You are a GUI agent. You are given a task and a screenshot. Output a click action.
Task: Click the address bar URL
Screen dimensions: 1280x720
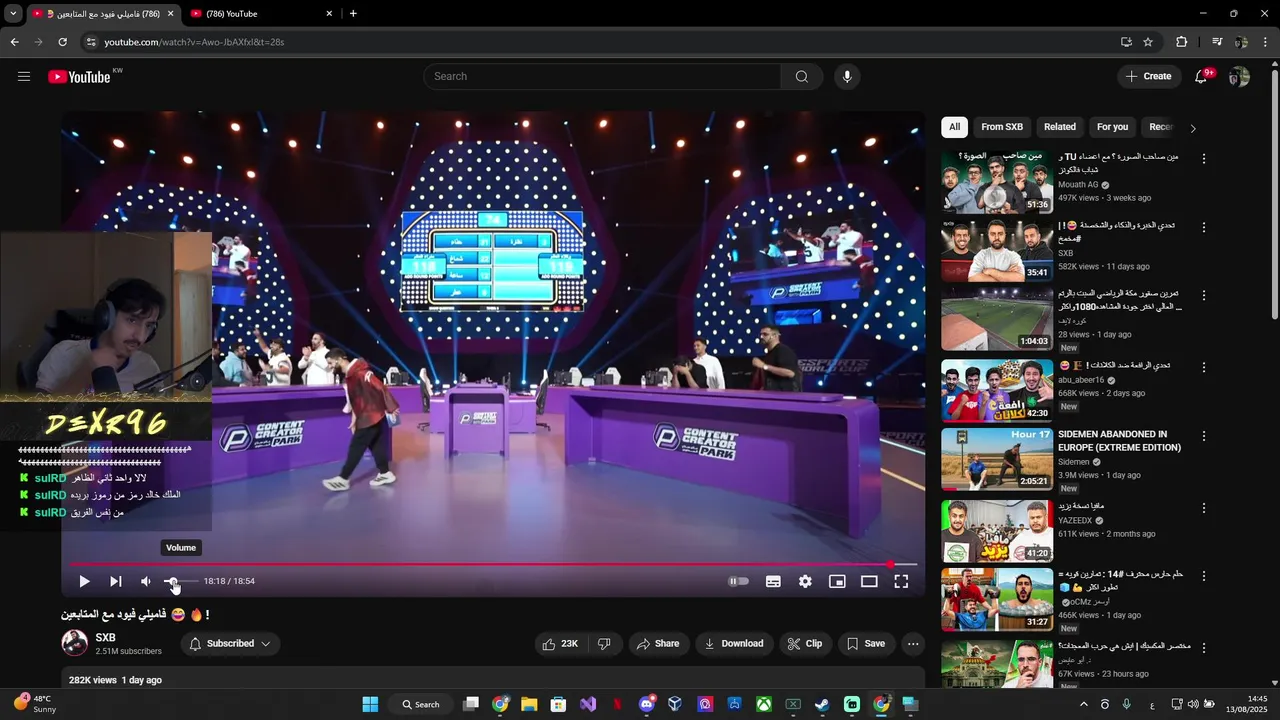195,42
